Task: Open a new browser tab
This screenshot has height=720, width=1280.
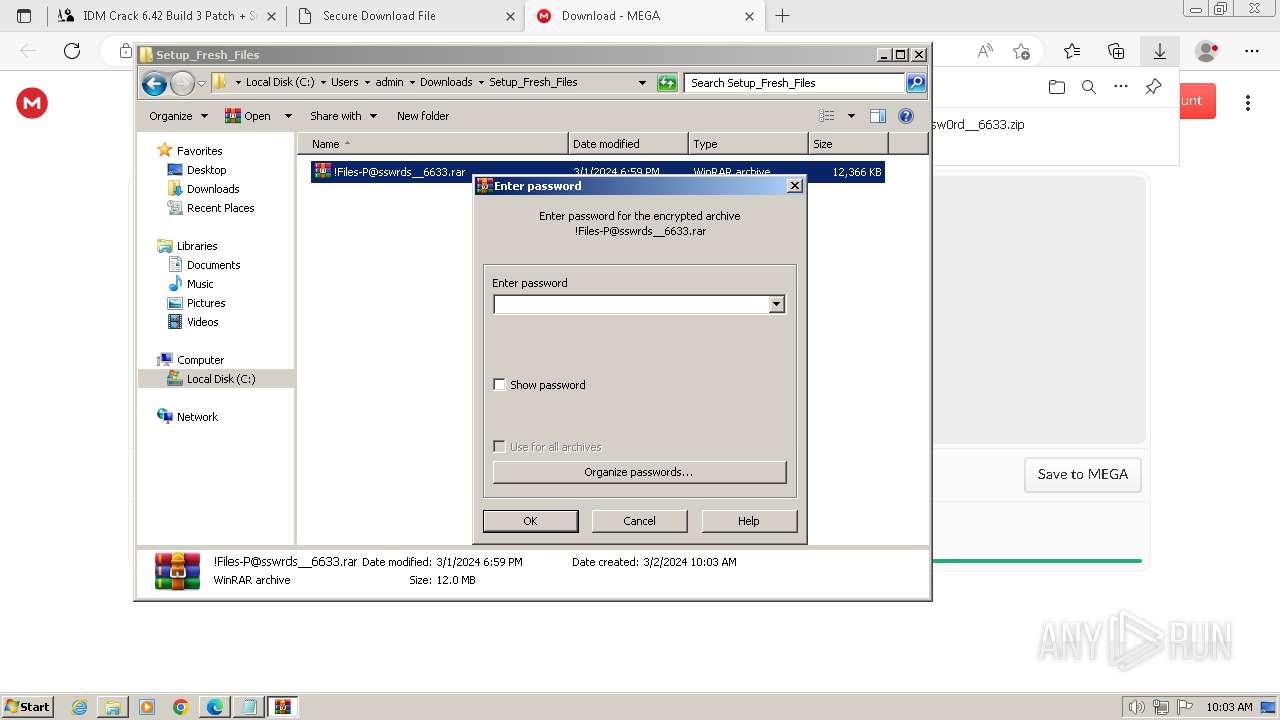Action: coord(782,16)
